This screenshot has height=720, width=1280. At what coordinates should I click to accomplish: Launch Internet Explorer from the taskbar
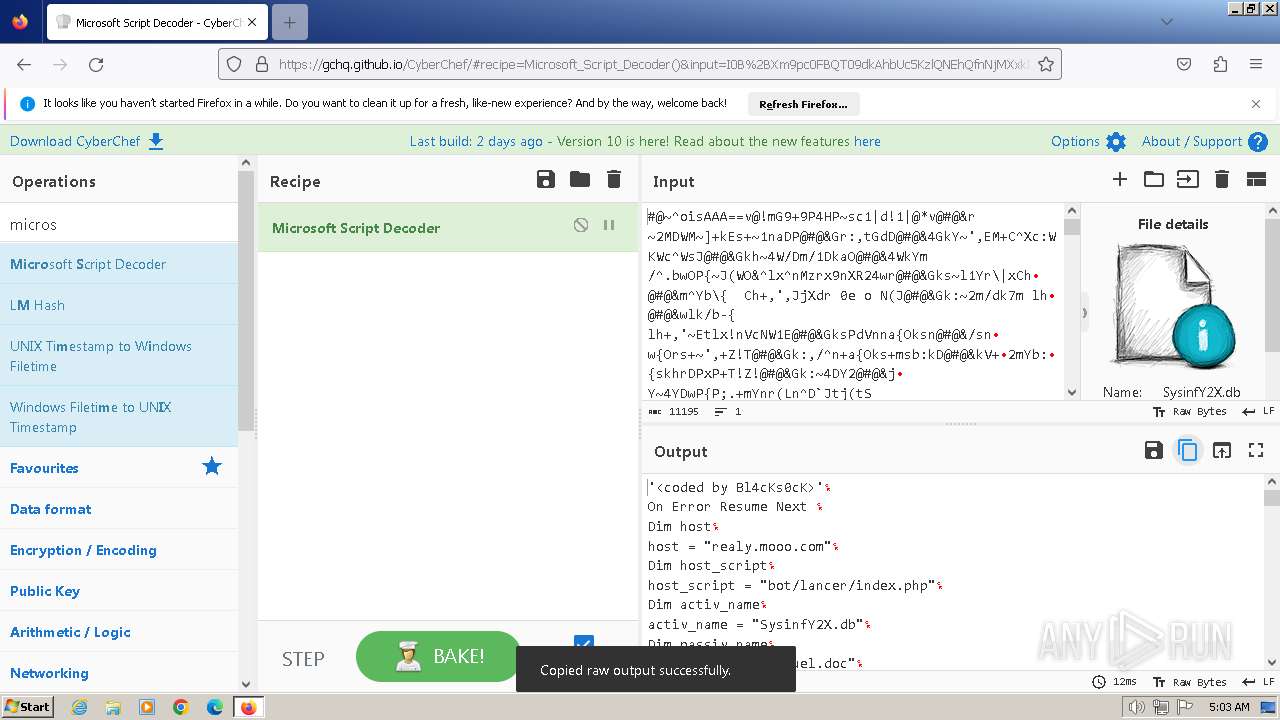(x=81, y=707)
